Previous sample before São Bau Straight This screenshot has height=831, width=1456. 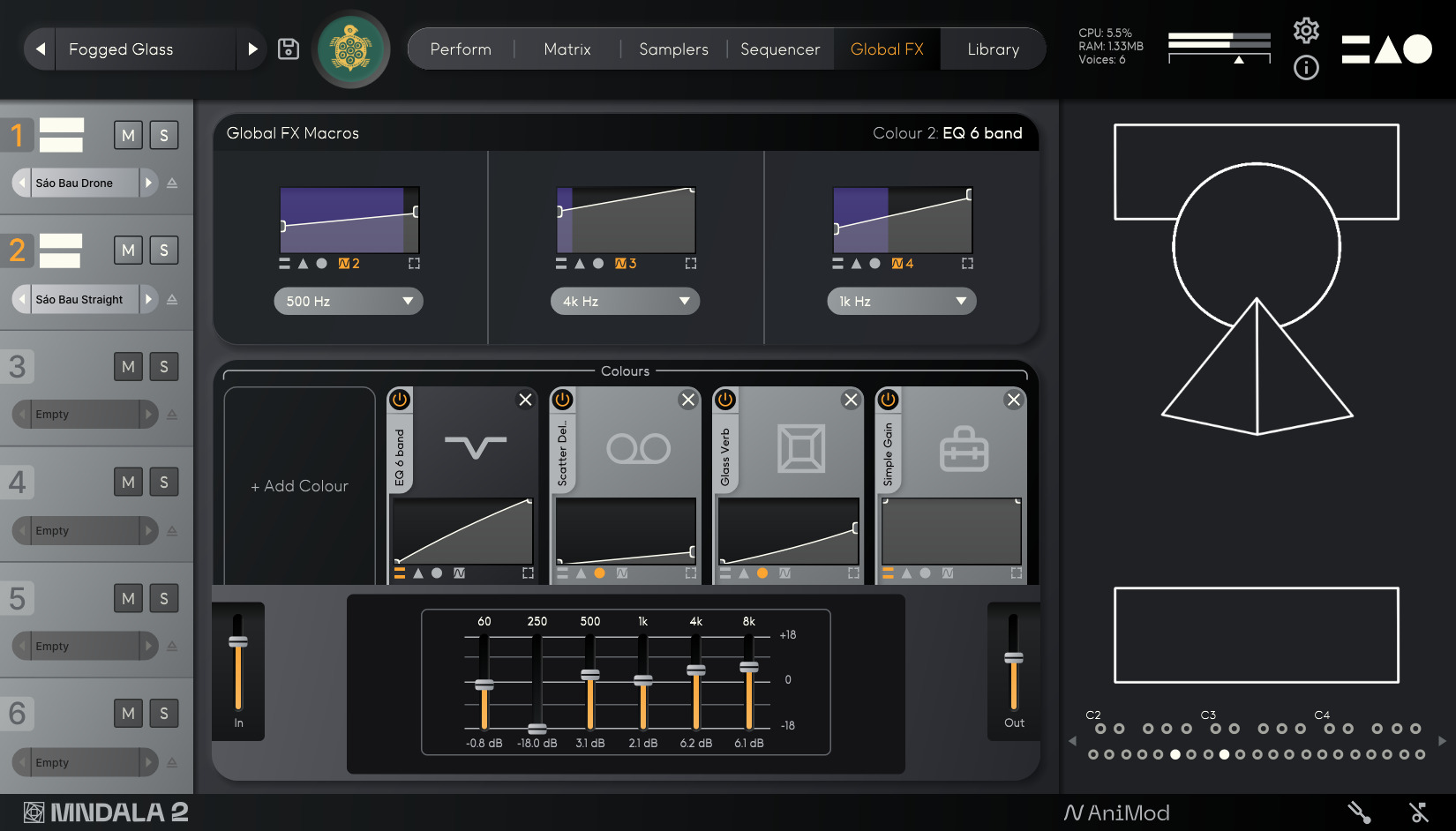22,299
